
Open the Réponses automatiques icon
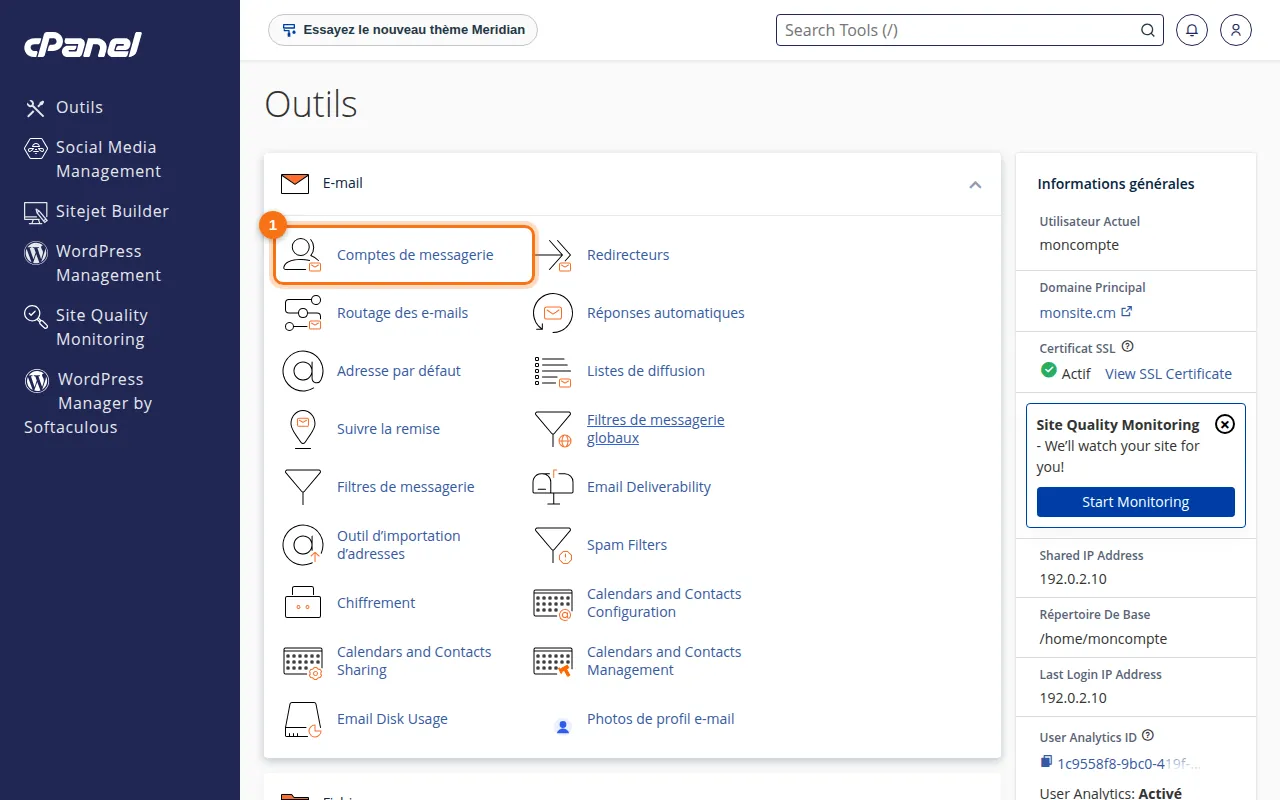click(552, 313)
